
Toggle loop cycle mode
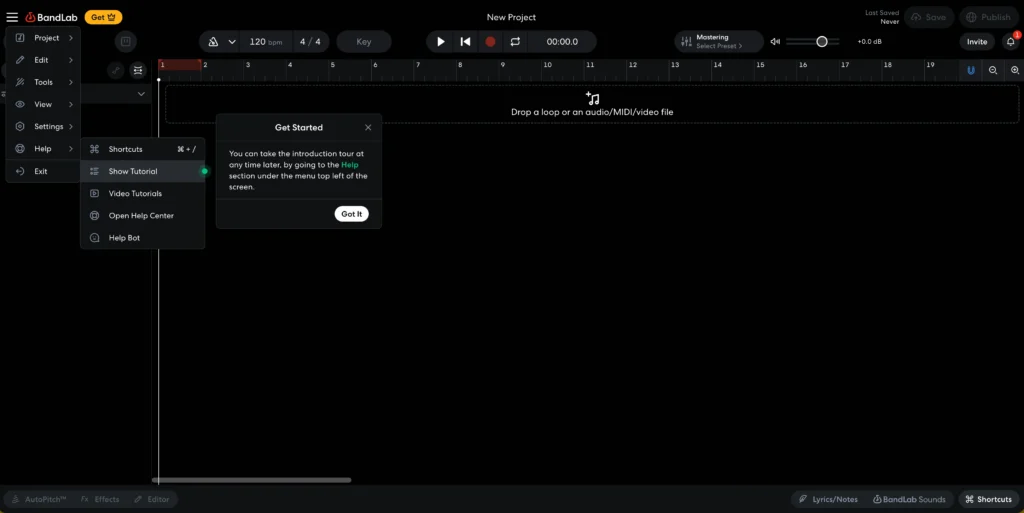point(515,42)
